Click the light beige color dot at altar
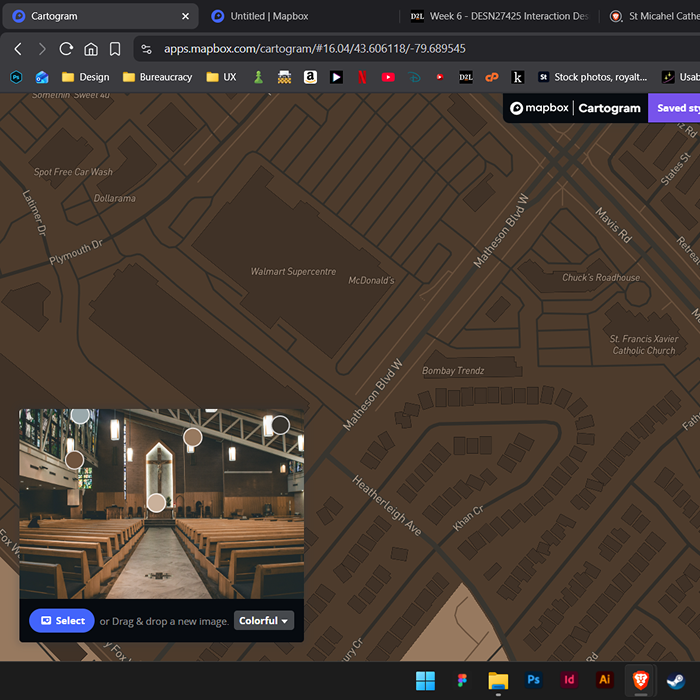The width and height of the screenshot is (700, 700). [x=156, y=503]
